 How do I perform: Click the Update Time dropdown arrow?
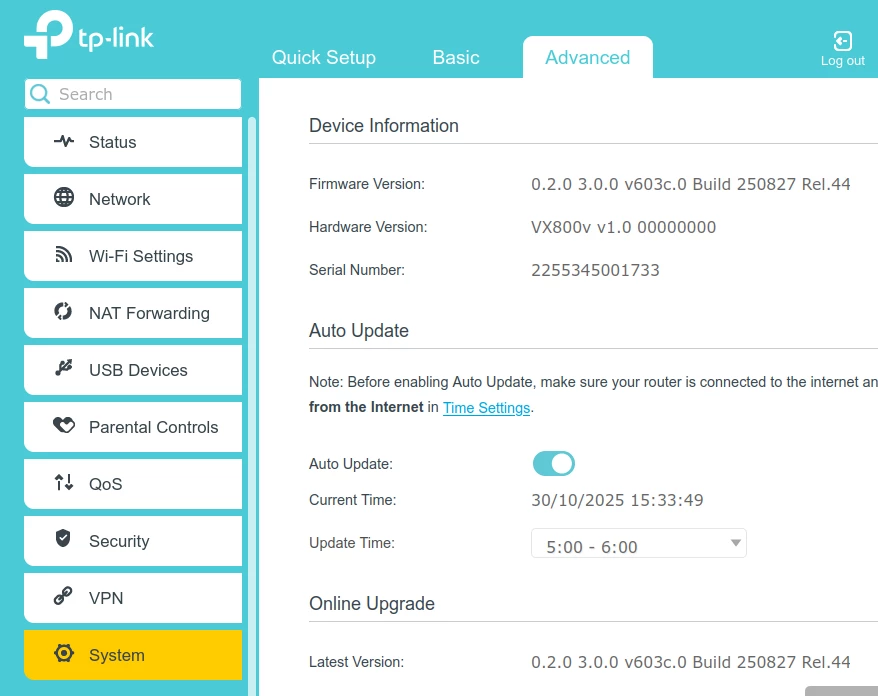(x=736, y=543)
